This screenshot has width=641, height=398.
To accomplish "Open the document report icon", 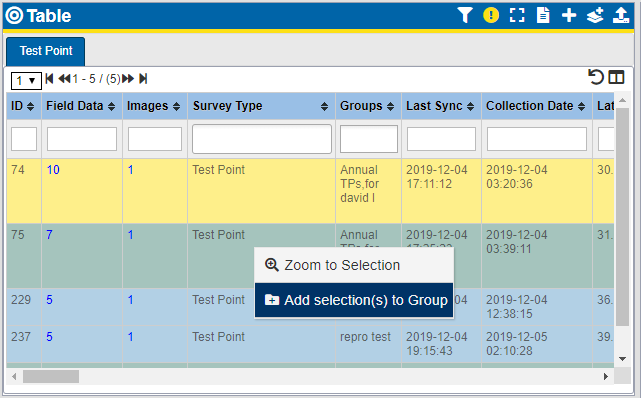I will click(x=543, y=16).
